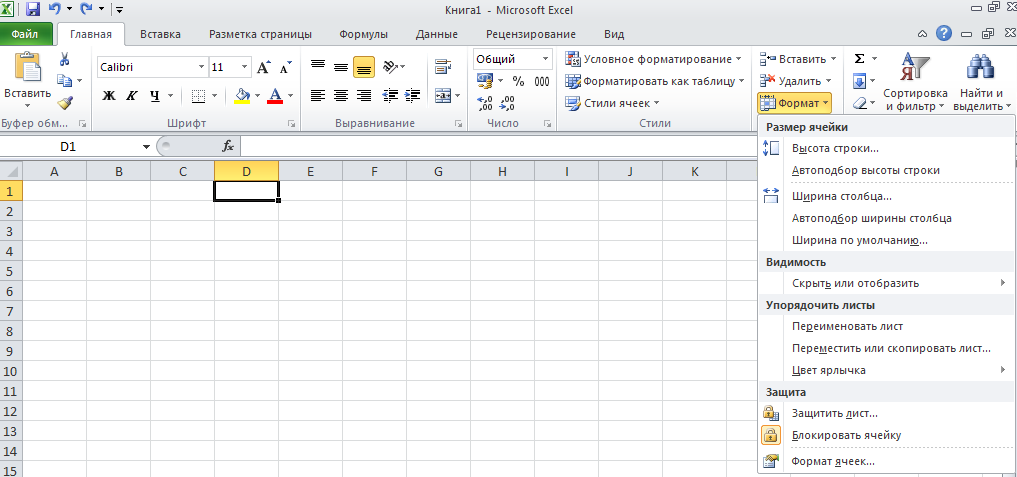Image resolution: width=1017 pixels, height=477 pixels.
Task: Click the Clear eraser icon
Action: tap(859, 103)
